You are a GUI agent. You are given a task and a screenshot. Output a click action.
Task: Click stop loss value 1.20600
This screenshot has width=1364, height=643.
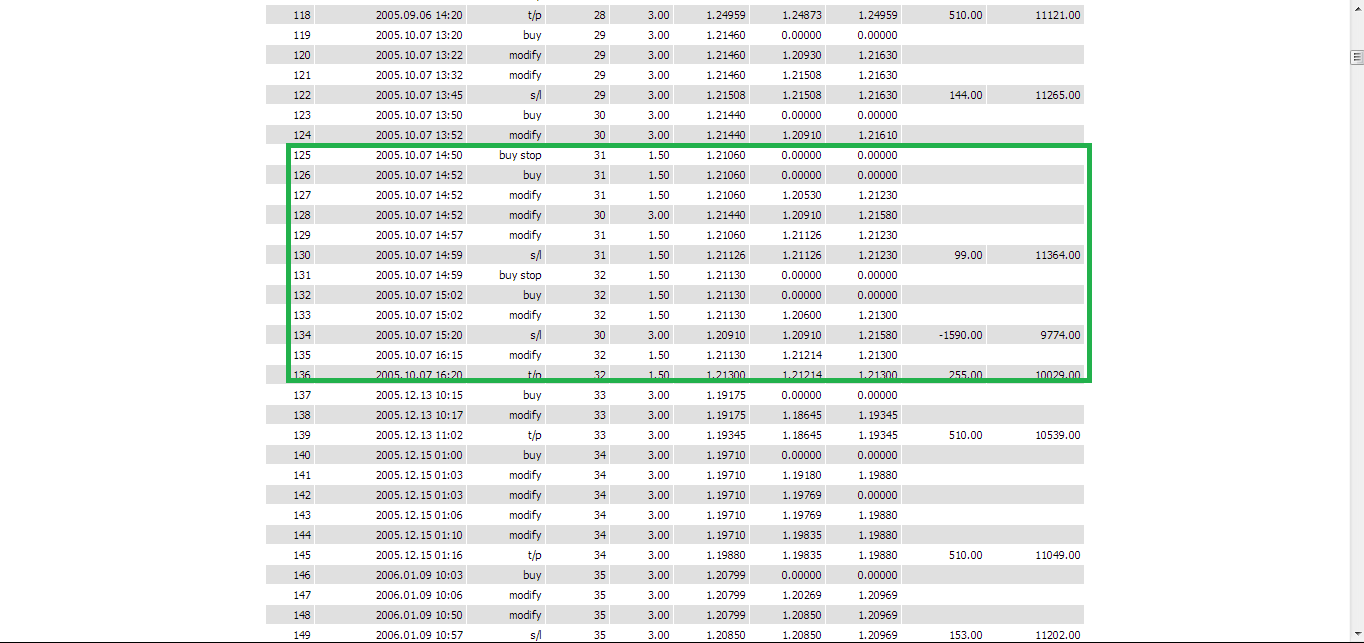pos(800,315)
